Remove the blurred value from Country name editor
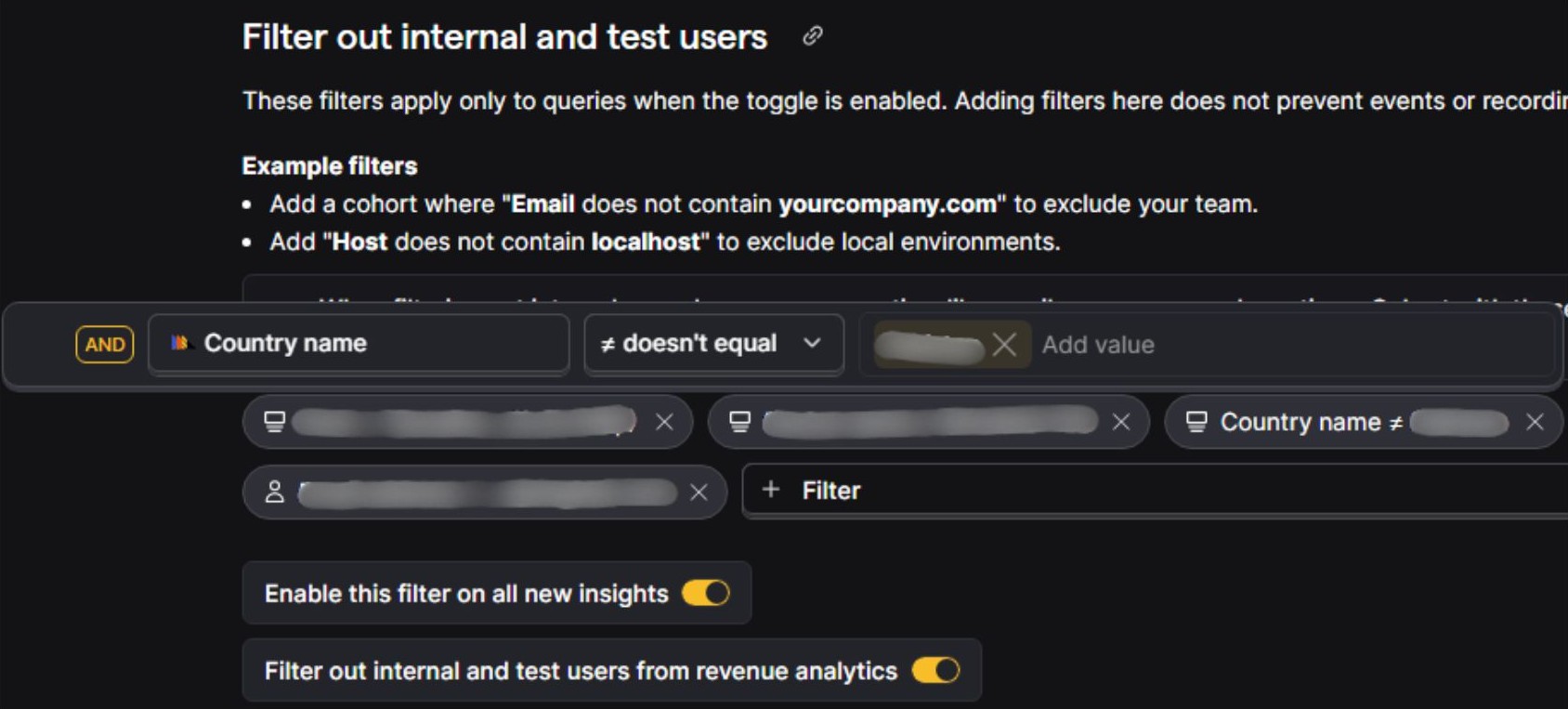Image resolution: width=1568 pixels, height=709 pixels. pos(1004,345)
